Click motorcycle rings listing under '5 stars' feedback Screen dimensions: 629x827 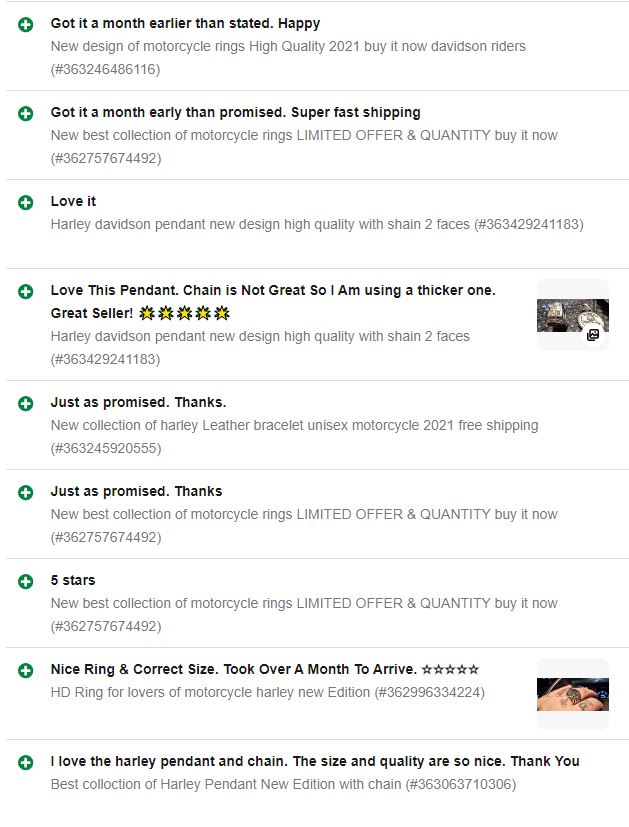click(304, 603)
